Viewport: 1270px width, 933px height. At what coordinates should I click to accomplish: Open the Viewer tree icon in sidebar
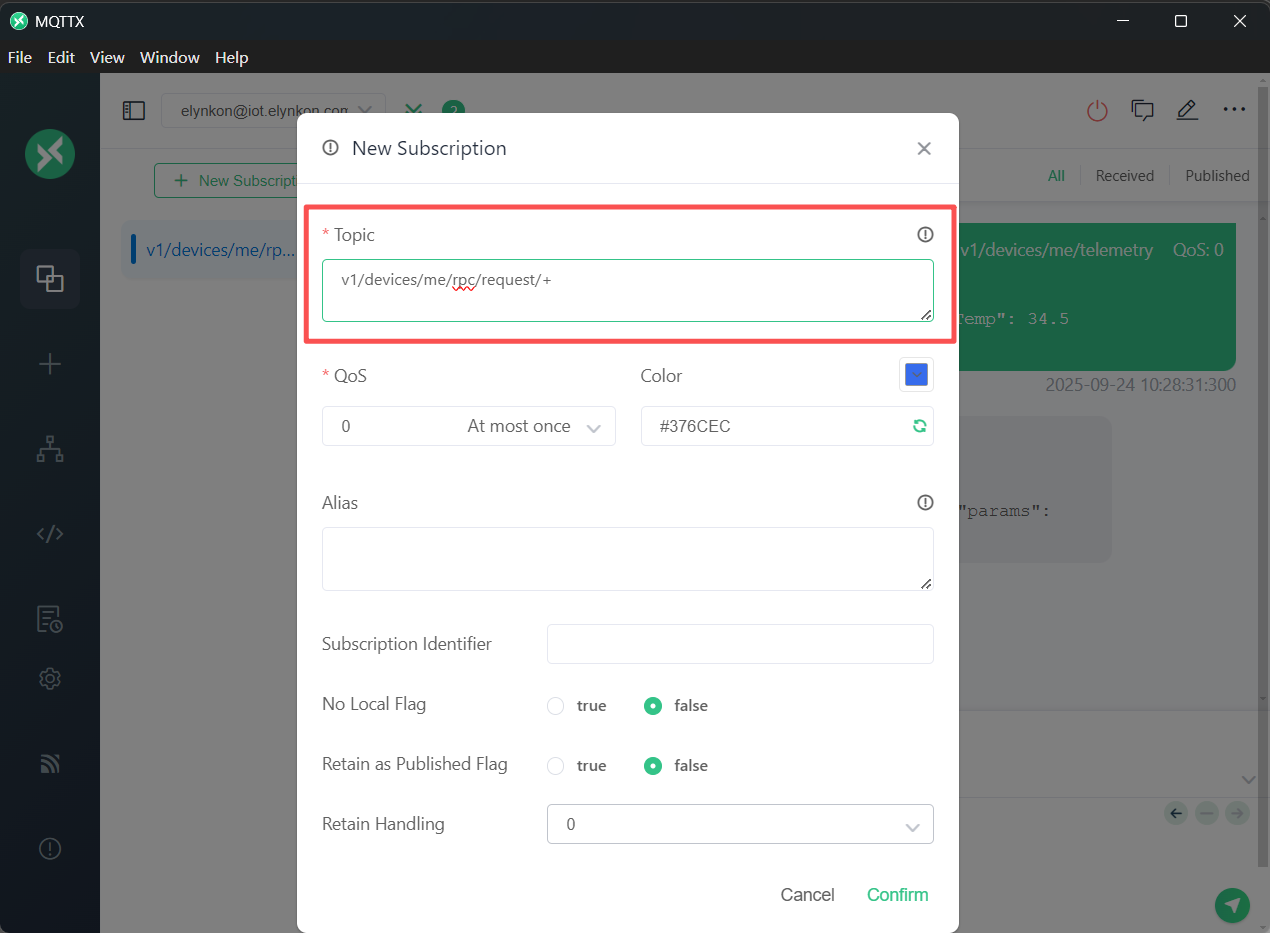[50, 450]
